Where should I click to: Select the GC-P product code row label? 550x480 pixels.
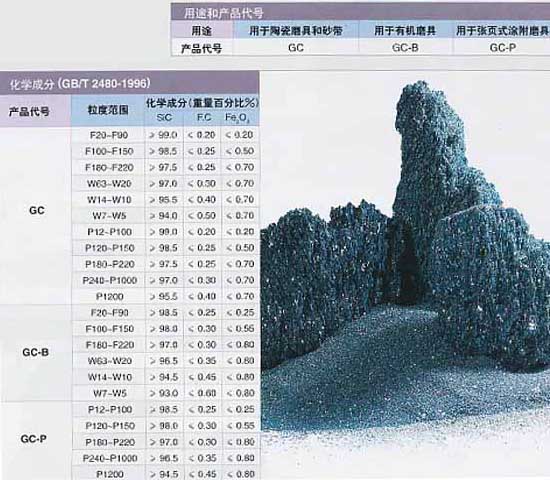pyautogui.click(x=34, y=439)
